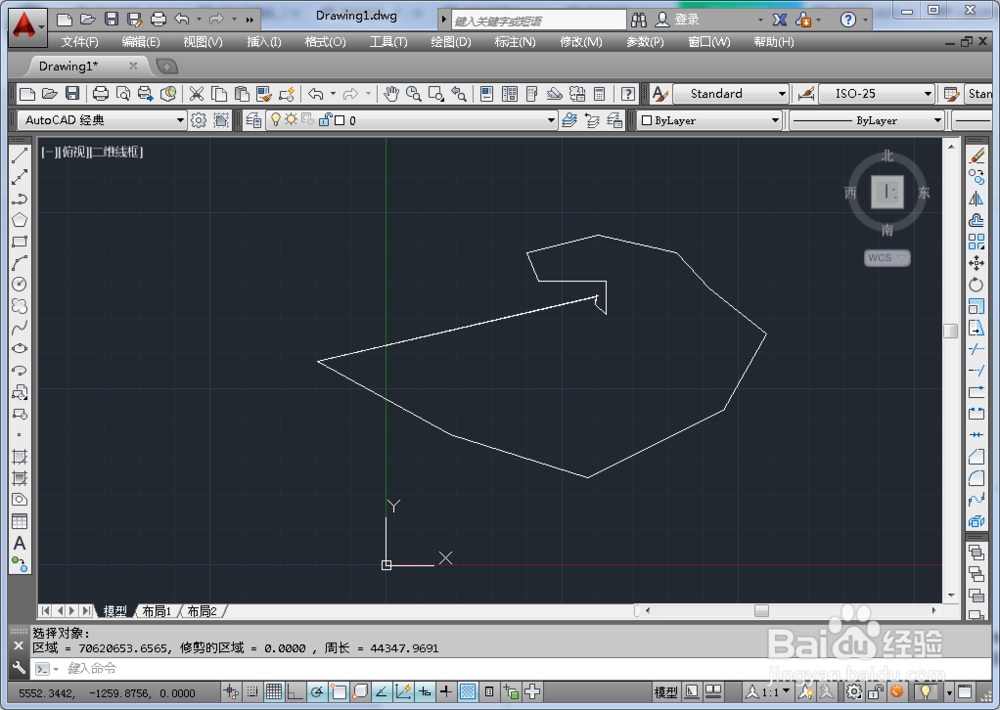Open the 标注(N) menu
Screen dimensions: 1000x710
(515, 42)
